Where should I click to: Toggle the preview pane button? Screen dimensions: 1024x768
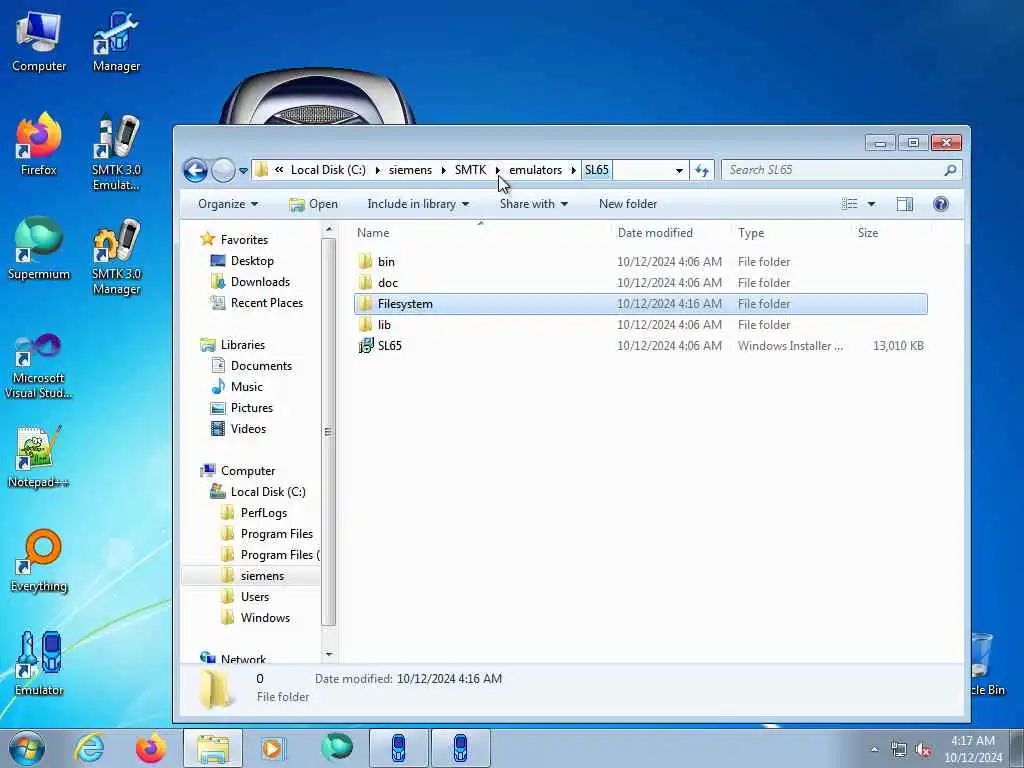point(904,204)
